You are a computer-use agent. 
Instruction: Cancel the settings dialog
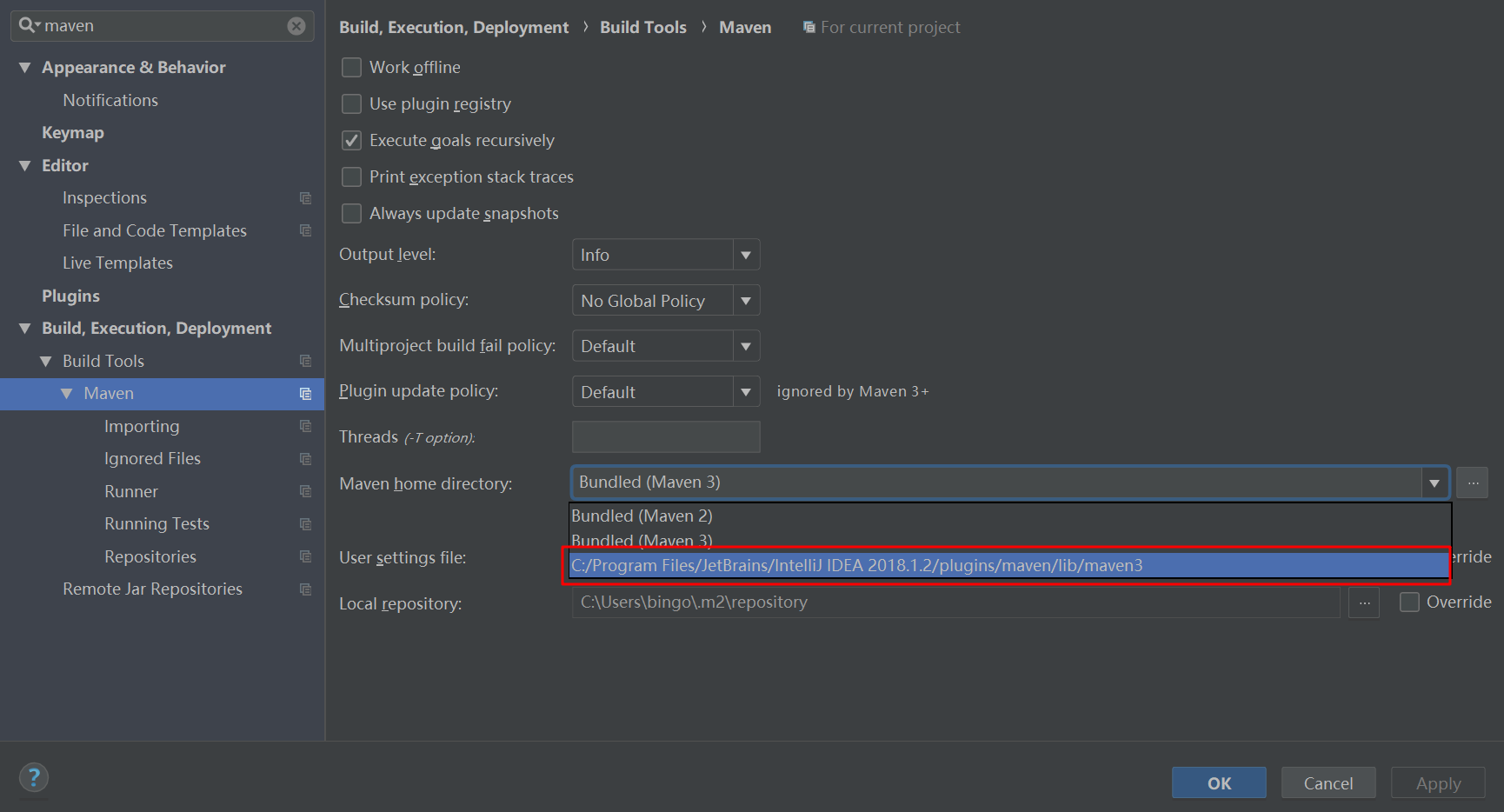click(1328, 782)
